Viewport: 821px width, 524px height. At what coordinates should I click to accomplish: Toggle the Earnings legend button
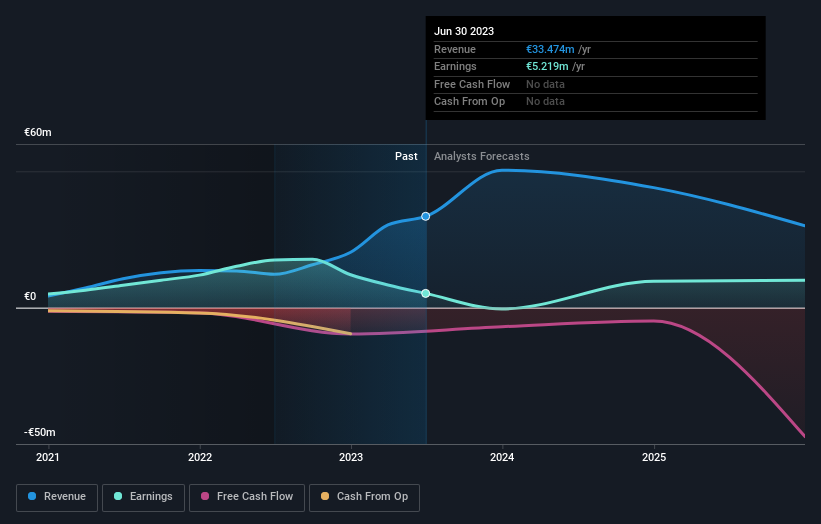pyautogui.click(x=143, y=497)
